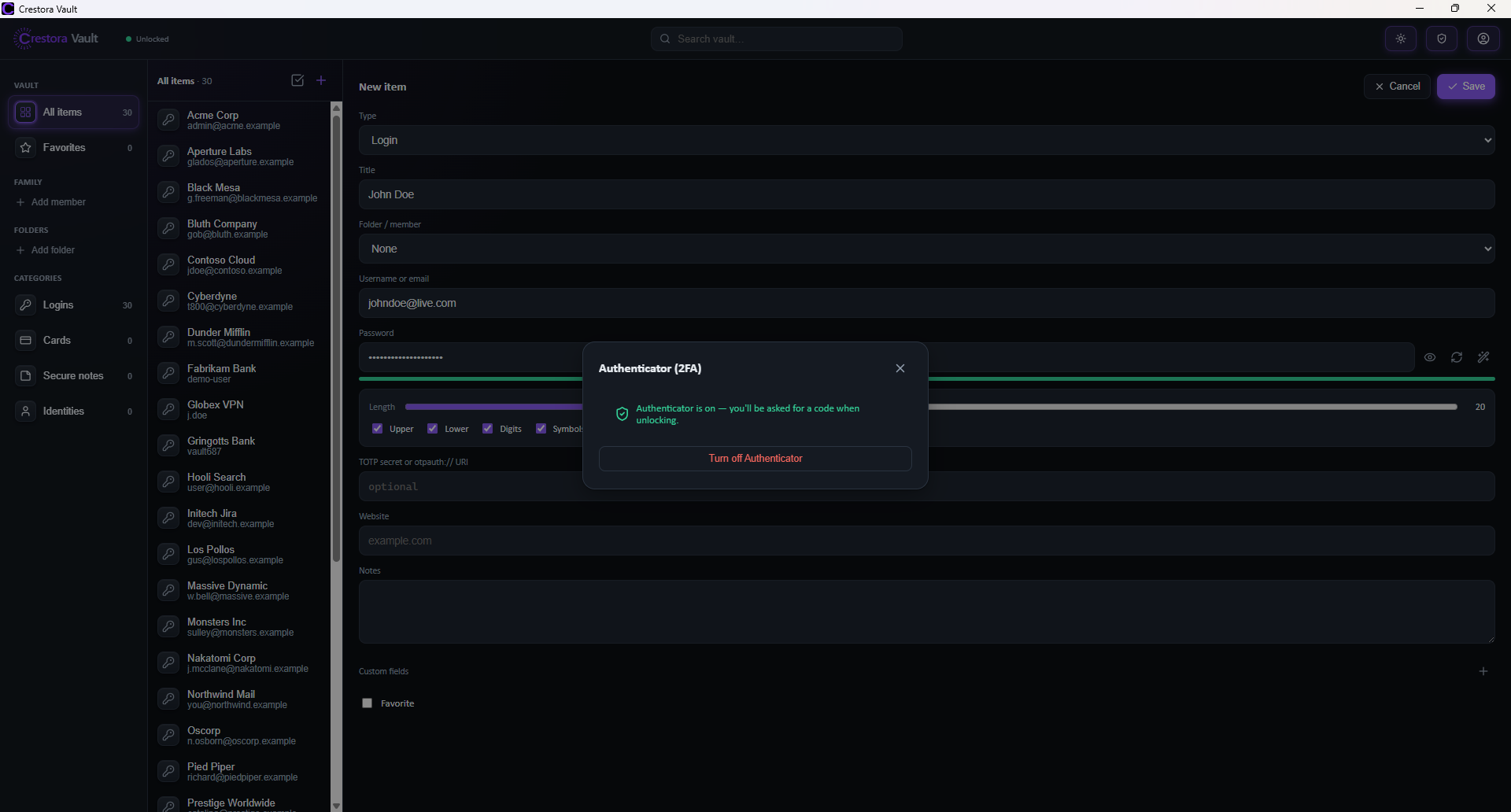Toggle the light/dark theme sun icon
Screen dimensions: 1511x812
(1401, 39)
